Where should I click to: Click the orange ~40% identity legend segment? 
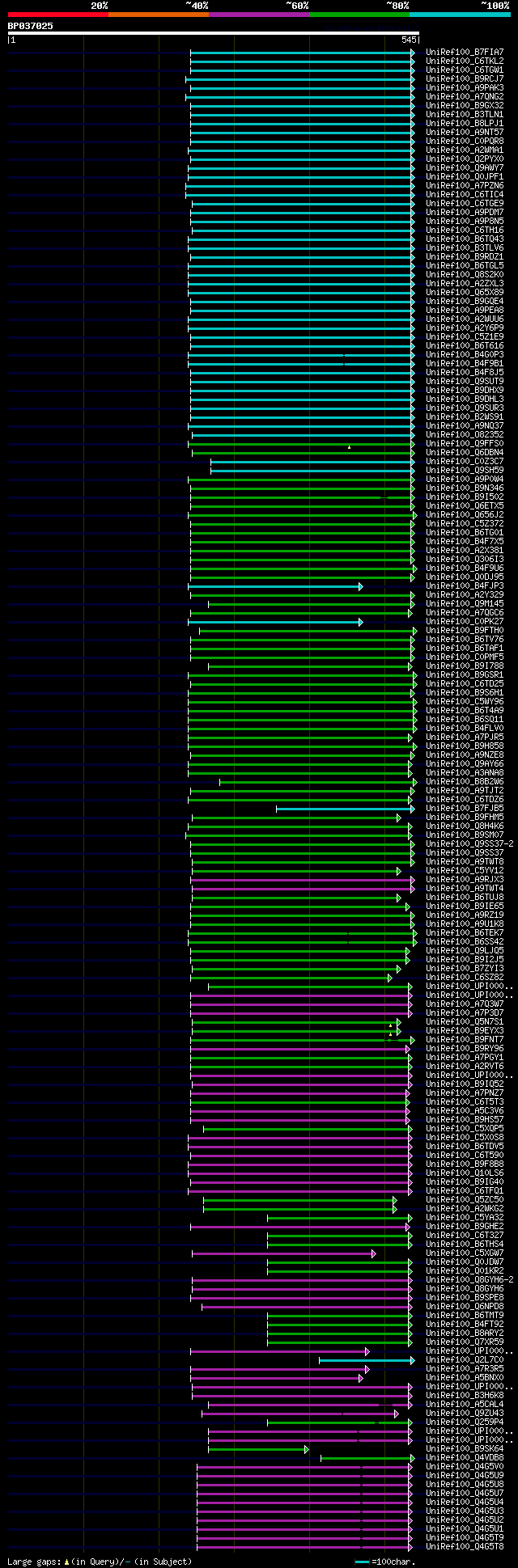coord(158,15)
